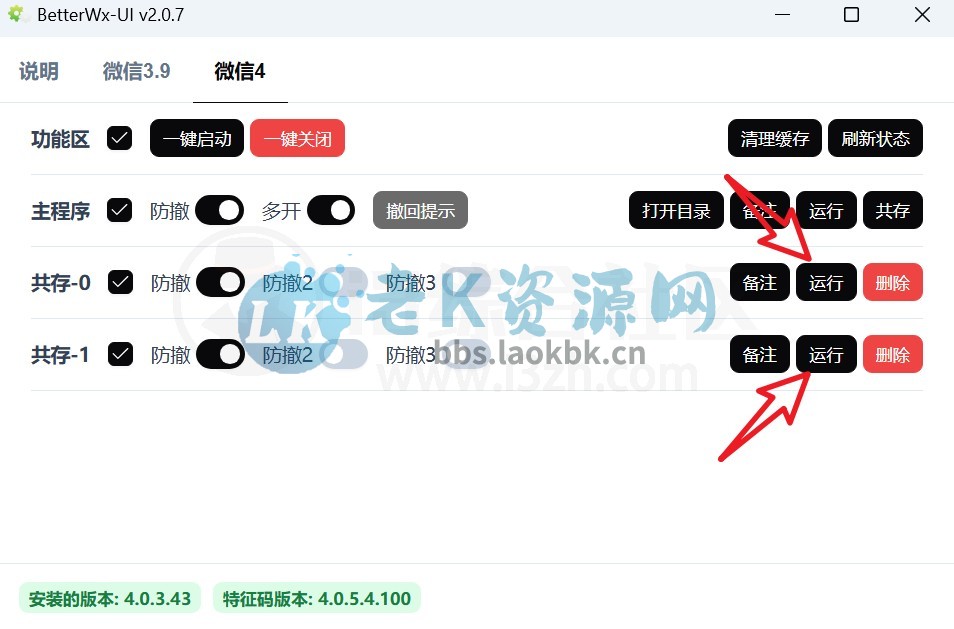This screenshot has width=954, height=629.
Task: Toggle the 共存-1 checkbox
Action: pyautogui.click(x=120, y=354)
